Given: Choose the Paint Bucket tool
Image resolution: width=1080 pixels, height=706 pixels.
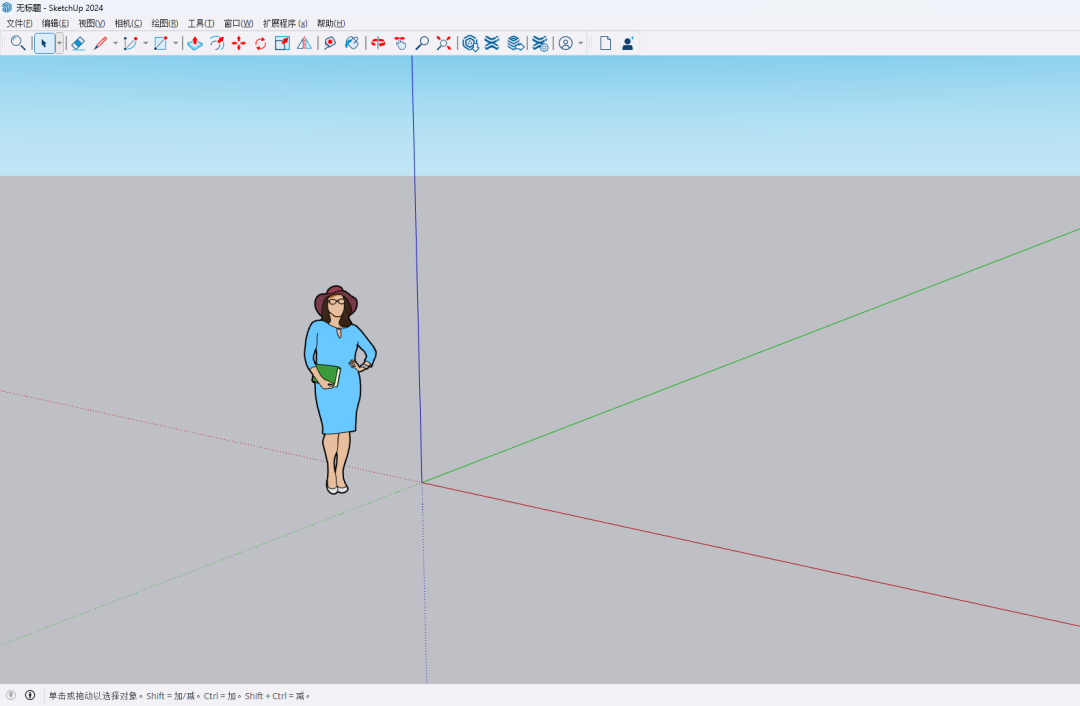Looking at the screenshot, I should pyautogui.click(x=352, y=43).
